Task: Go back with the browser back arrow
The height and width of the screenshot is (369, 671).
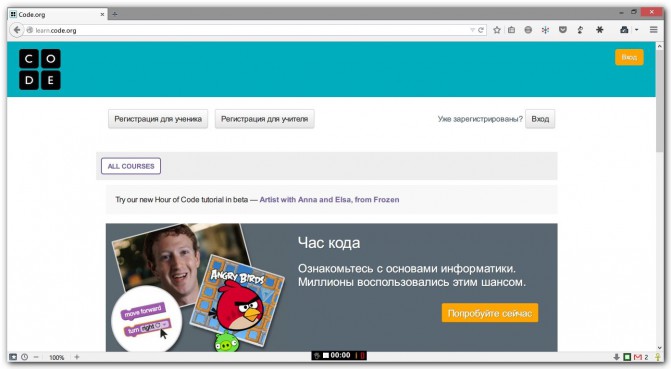Action: point(17,30)
